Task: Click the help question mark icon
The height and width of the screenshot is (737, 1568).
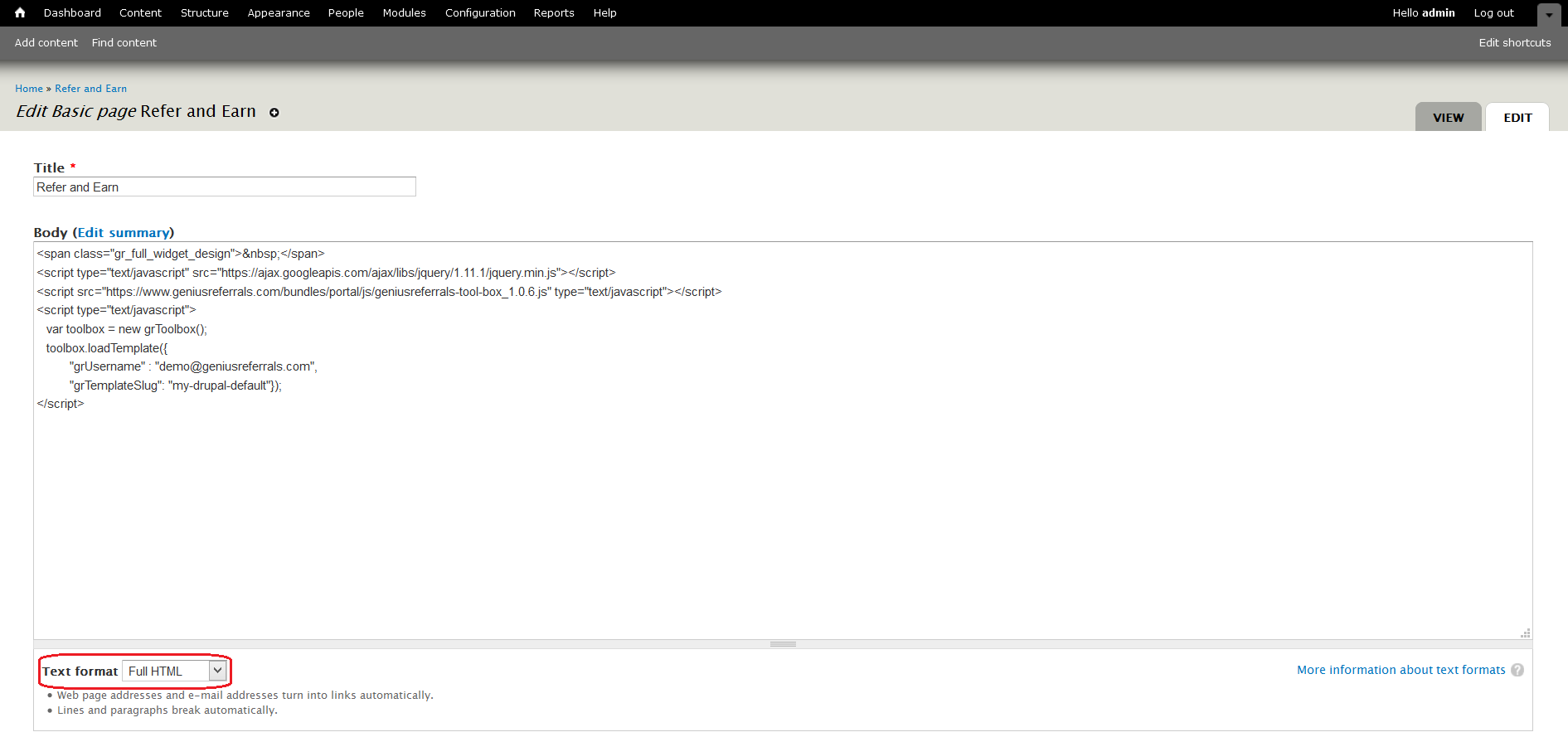Action: pos(1517,670)
